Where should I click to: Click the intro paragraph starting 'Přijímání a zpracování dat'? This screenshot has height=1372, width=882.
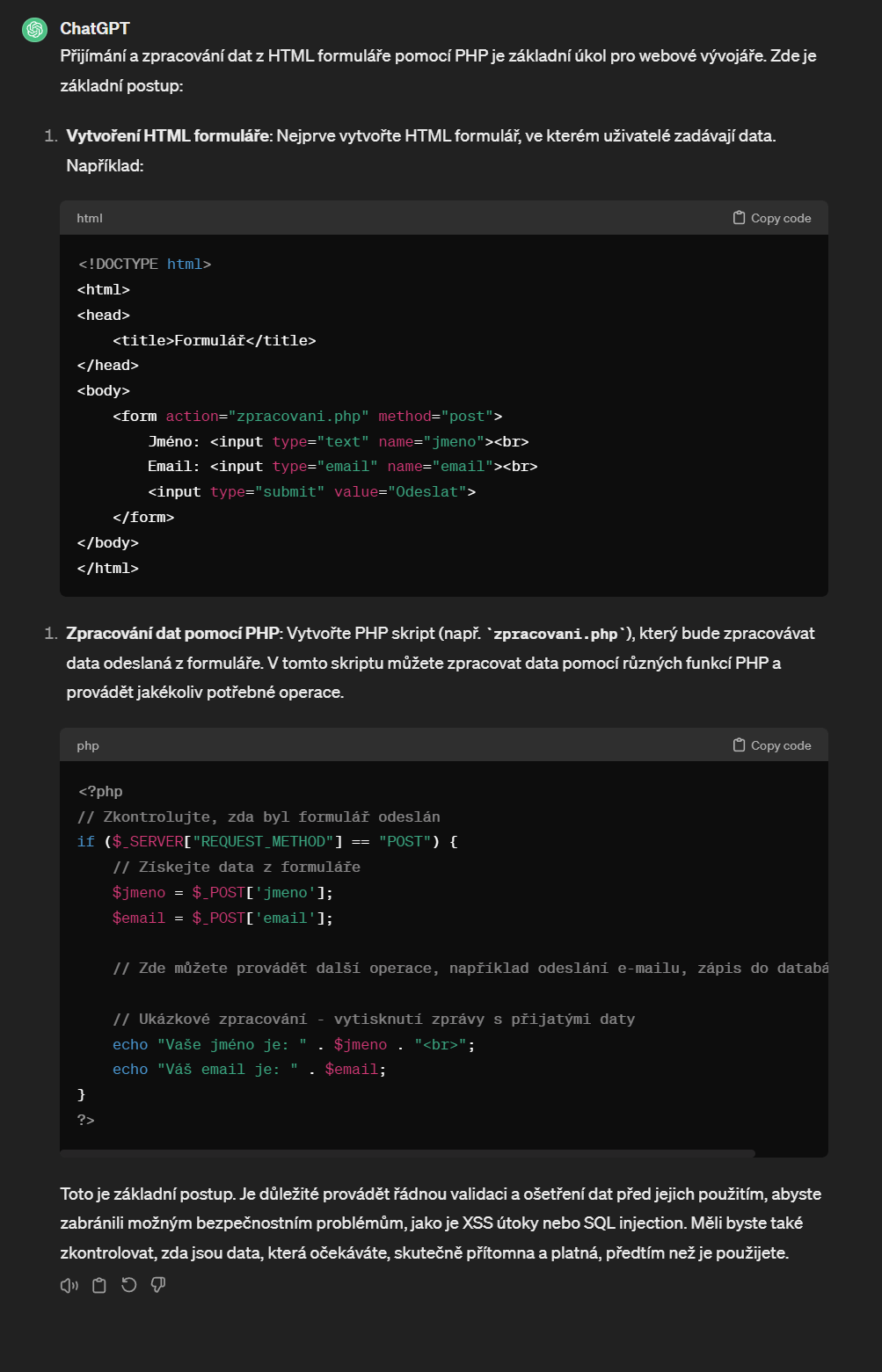coord(438,70)
